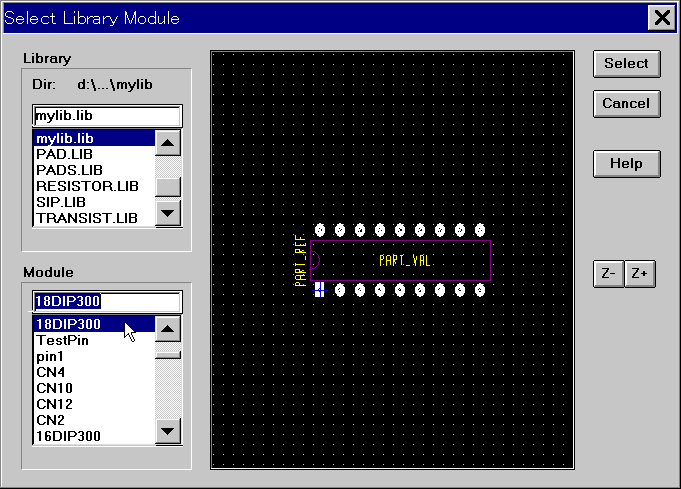This screenshot has width=681, height=489.
Task: Pick the CN10 module
Action: coord(94,388)
